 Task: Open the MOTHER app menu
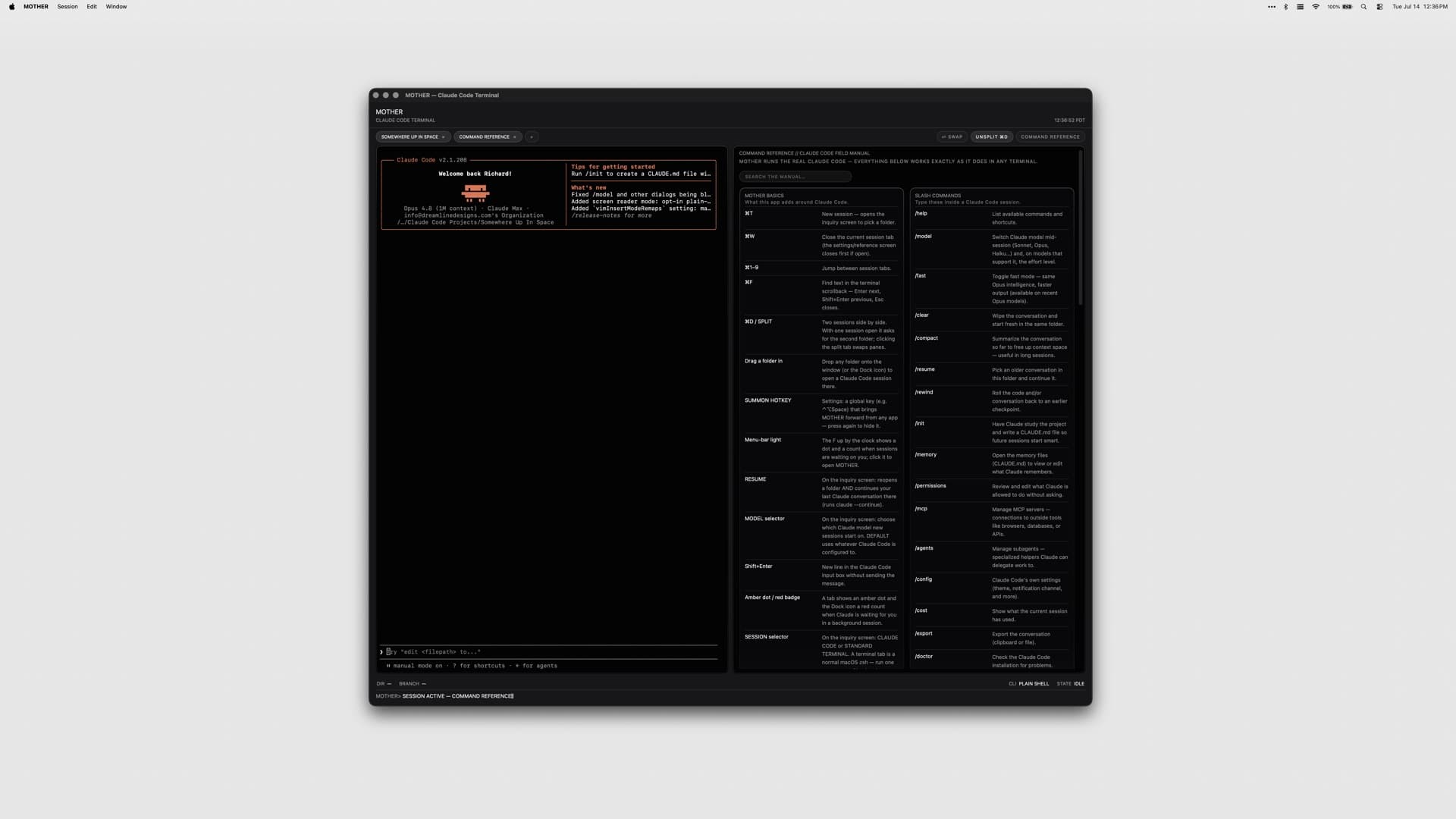(x=36, y=7)
